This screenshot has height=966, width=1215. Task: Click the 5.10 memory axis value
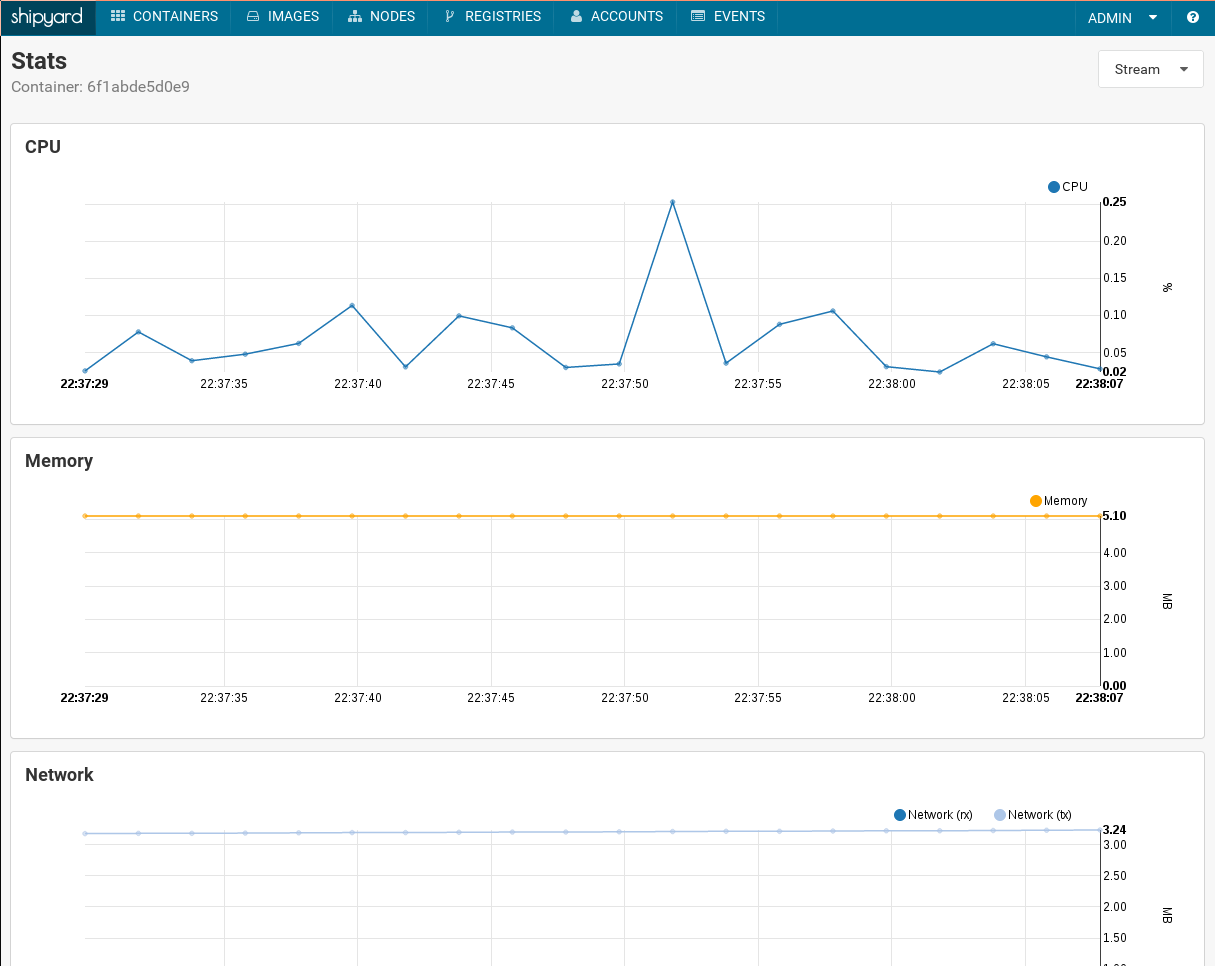pyautogui.click(x=1114, y=516)
